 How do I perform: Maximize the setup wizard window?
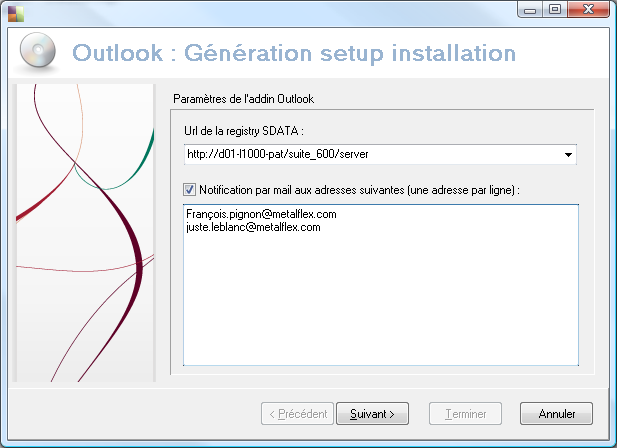(x=555, y=9)
